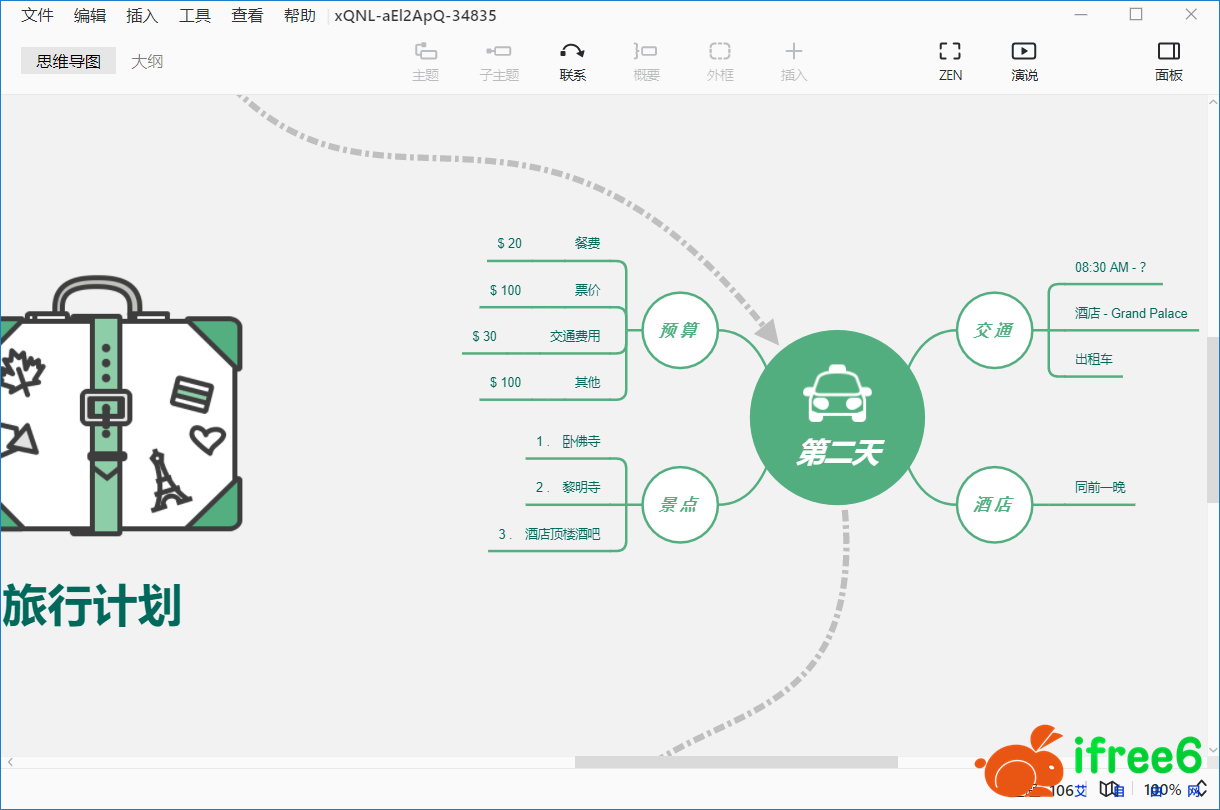The image size is (1220, 810).
Task: Open the 工具 menu
Action: 194,15
